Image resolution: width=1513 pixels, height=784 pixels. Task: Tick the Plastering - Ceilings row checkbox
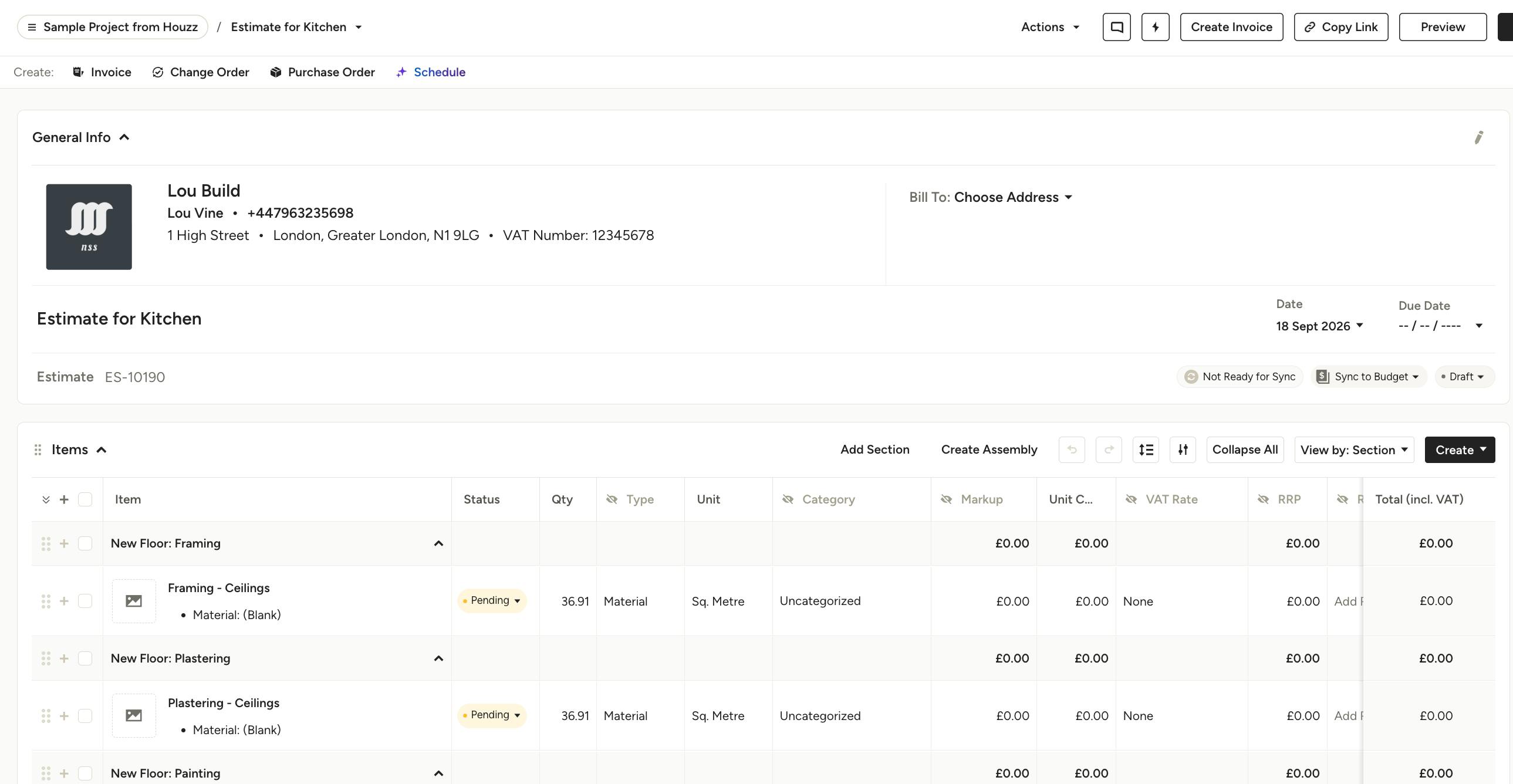(x=85, y=716)
